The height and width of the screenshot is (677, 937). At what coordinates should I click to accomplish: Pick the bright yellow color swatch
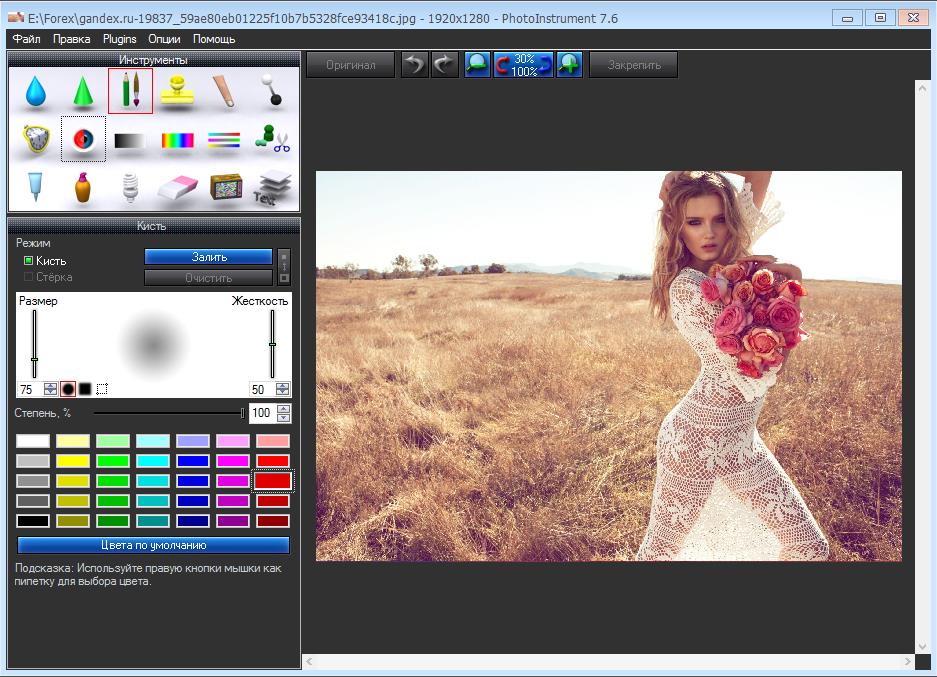click(73, 461)
